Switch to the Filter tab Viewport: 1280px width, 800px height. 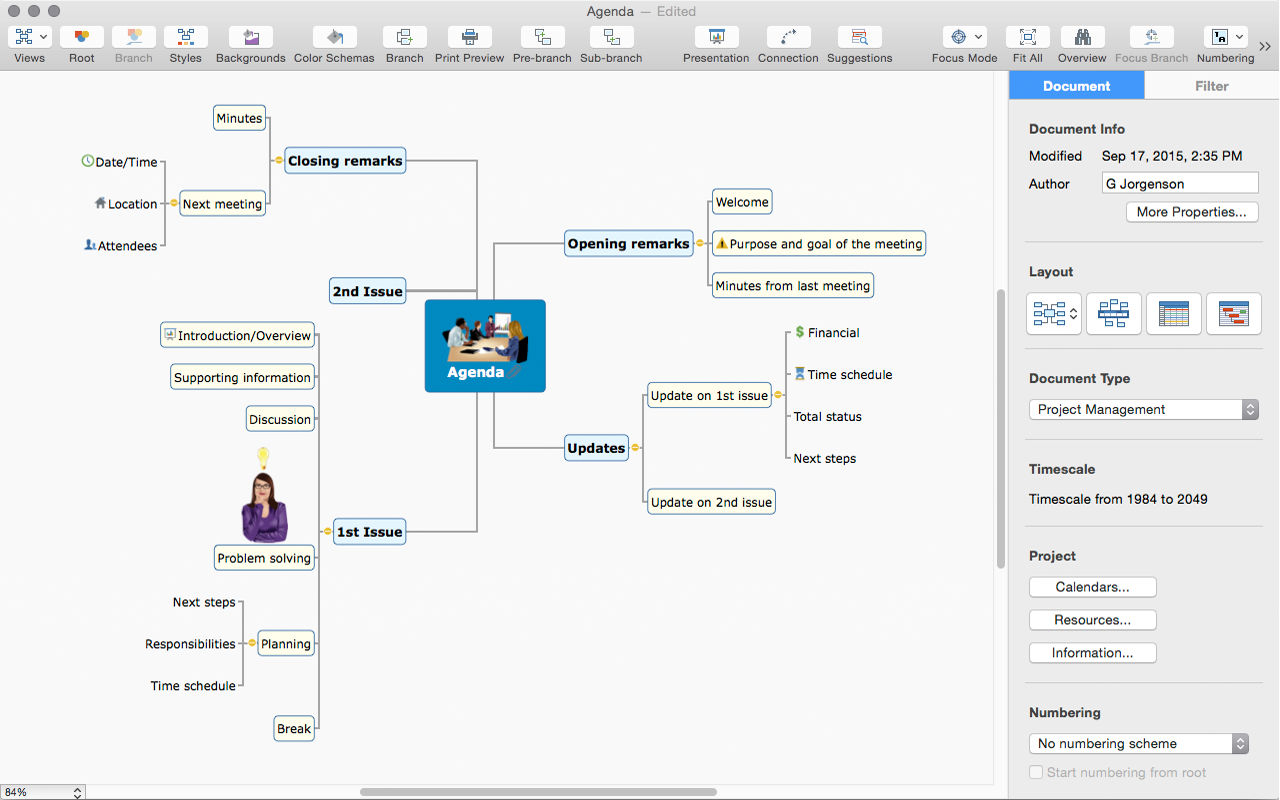click(1211, 86)
